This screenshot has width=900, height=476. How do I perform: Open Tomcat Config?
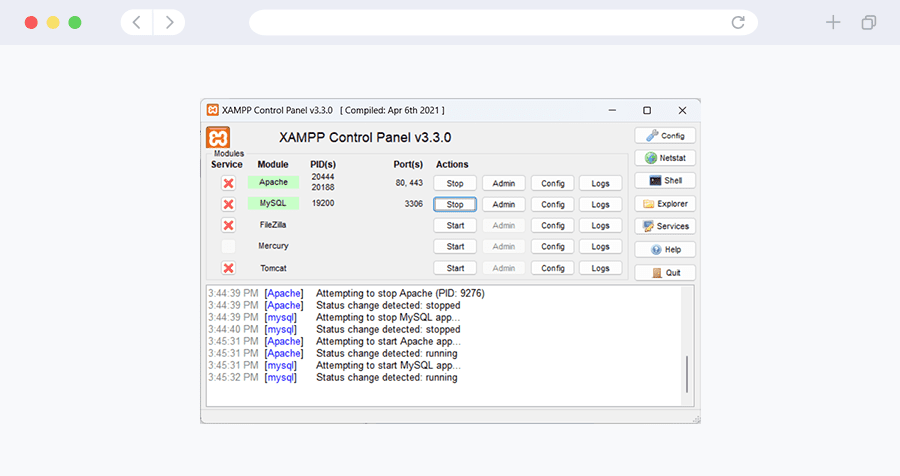point(553,268)
